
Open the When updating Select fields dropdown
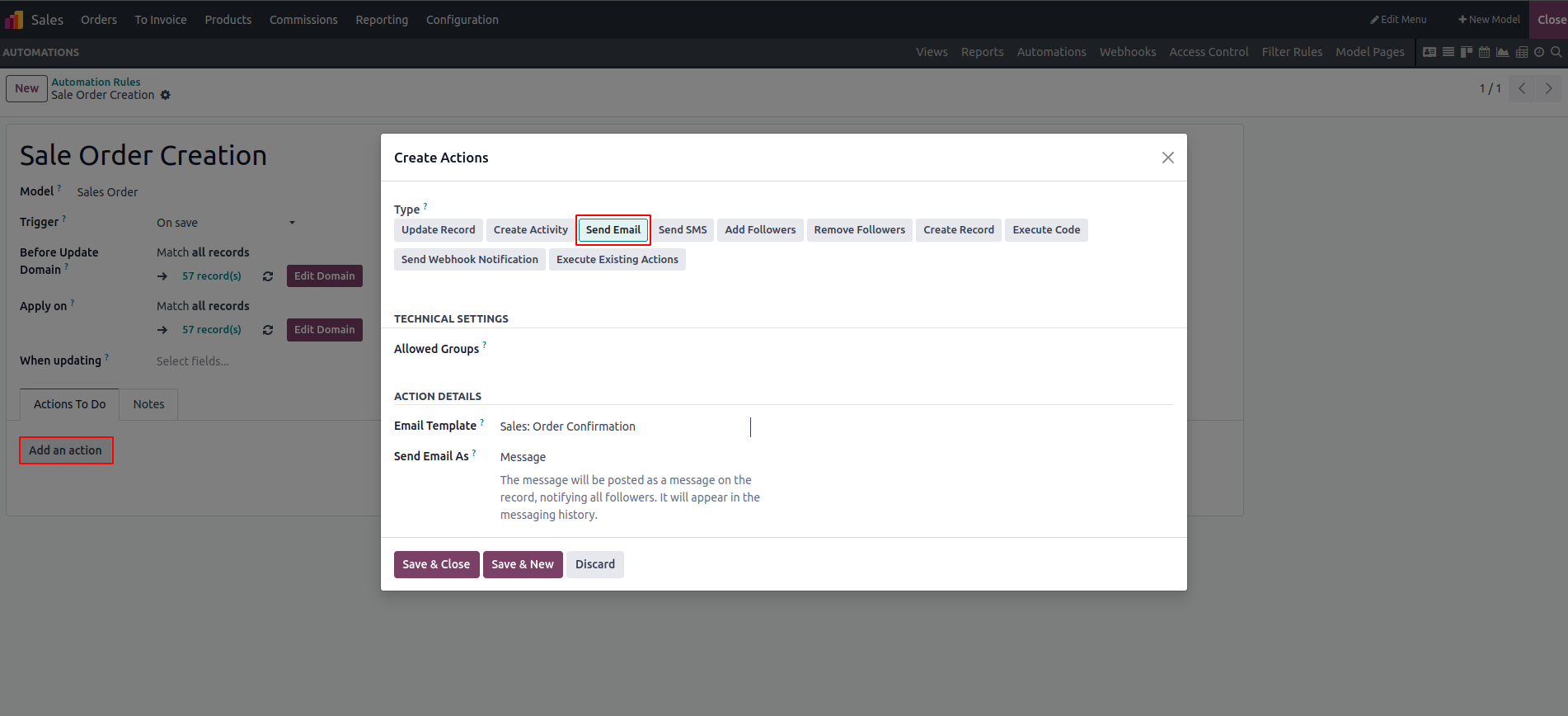click(259, 361)
